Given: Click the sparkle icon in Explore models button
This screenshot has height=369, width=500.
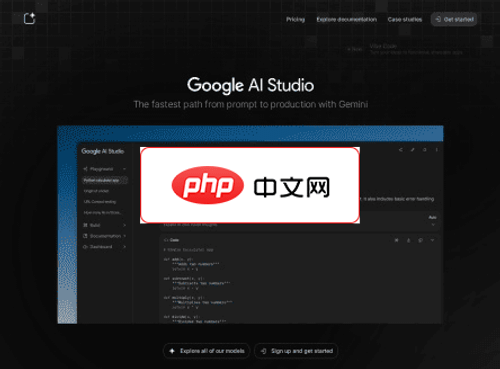Looking at the screenshot, I should point(172,351).
